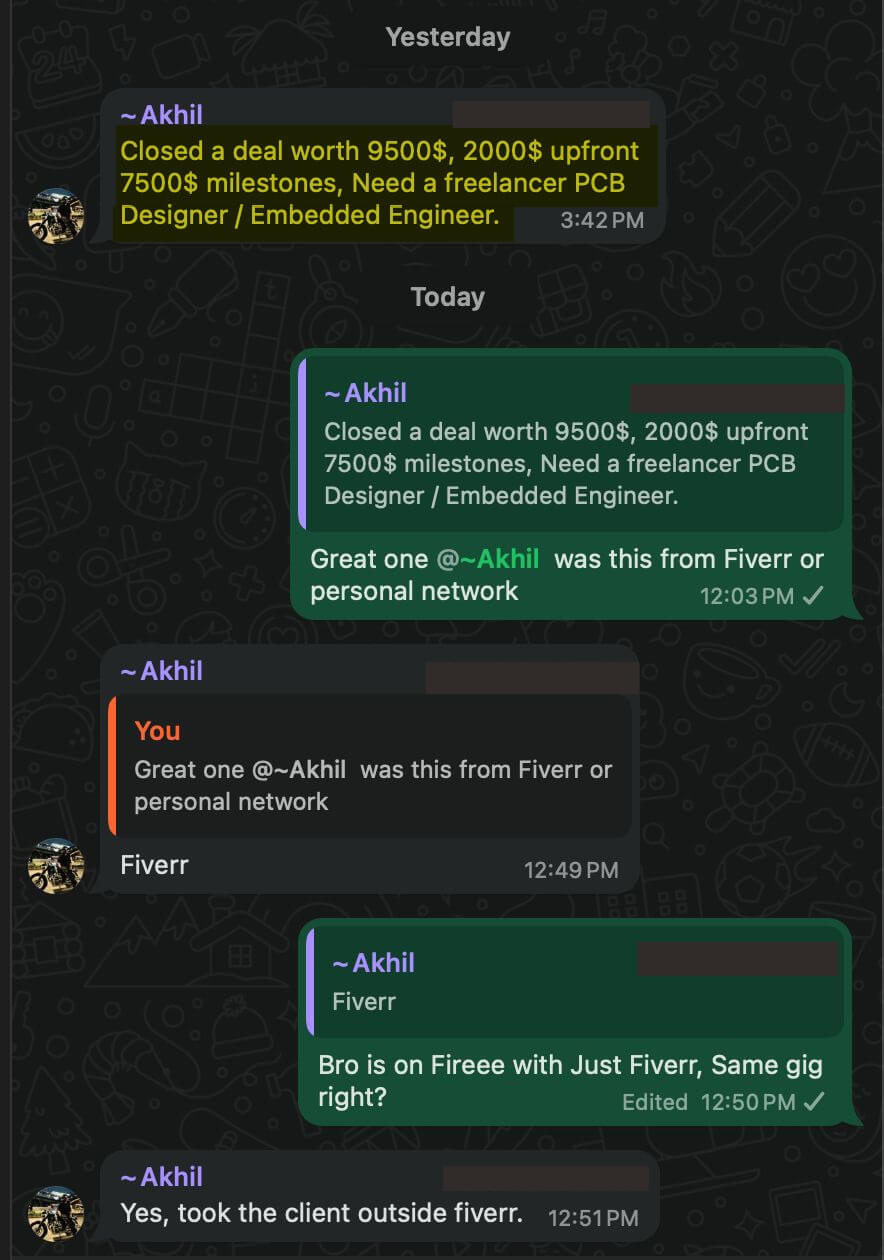Click the ~Akhil sender name above "Closed a deal" message
Viewport: 884px width, 1260px height.
point(161,115)
